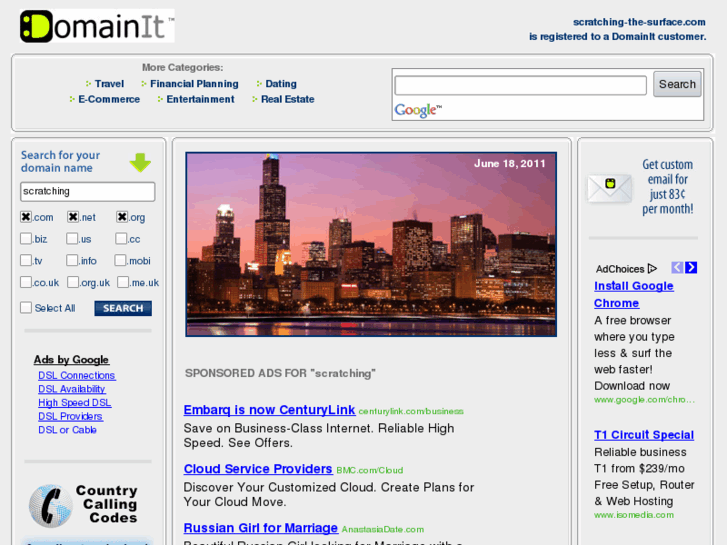Click the green down arrow icon

(140, 162)
